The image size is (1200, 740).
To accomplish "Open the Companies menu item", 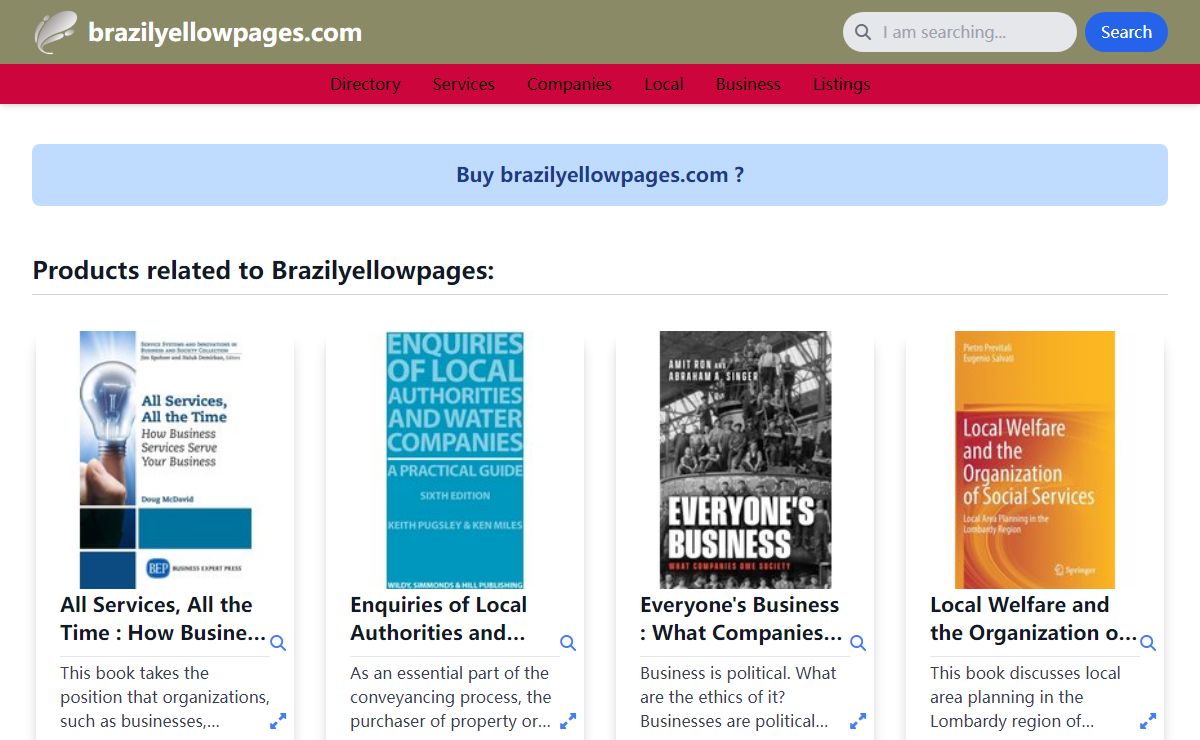I will pyautogui.click(x=570, y=84).
